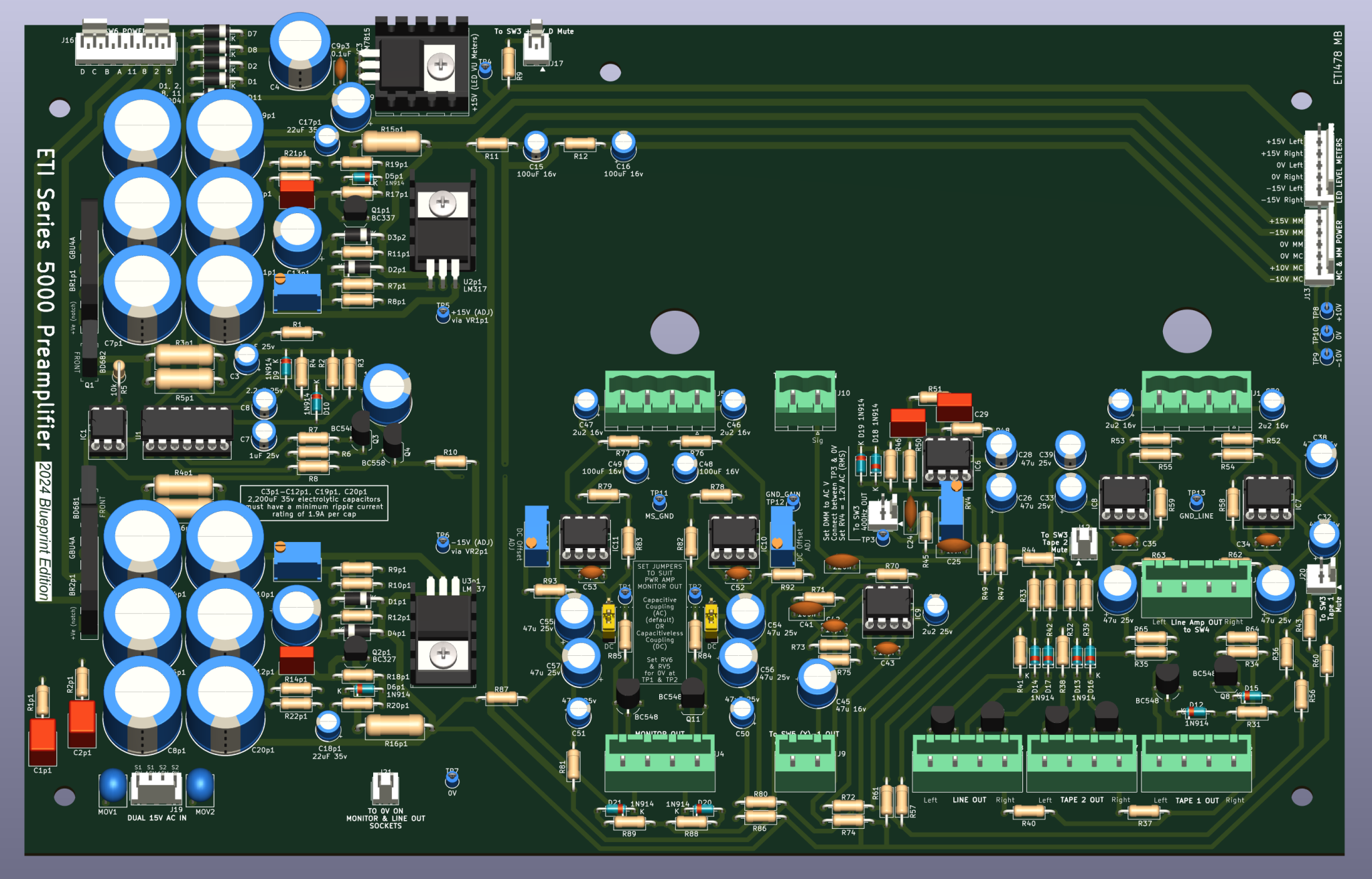Click test point TP7 0V

pos(452,779)
